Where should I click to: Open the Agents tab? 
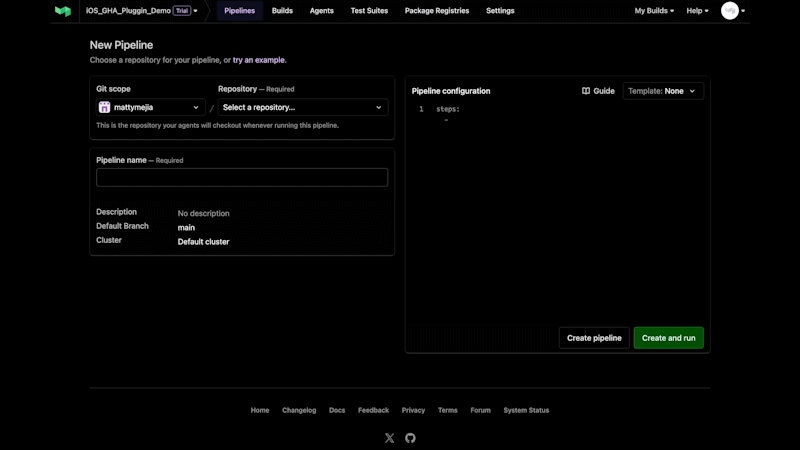321,11
